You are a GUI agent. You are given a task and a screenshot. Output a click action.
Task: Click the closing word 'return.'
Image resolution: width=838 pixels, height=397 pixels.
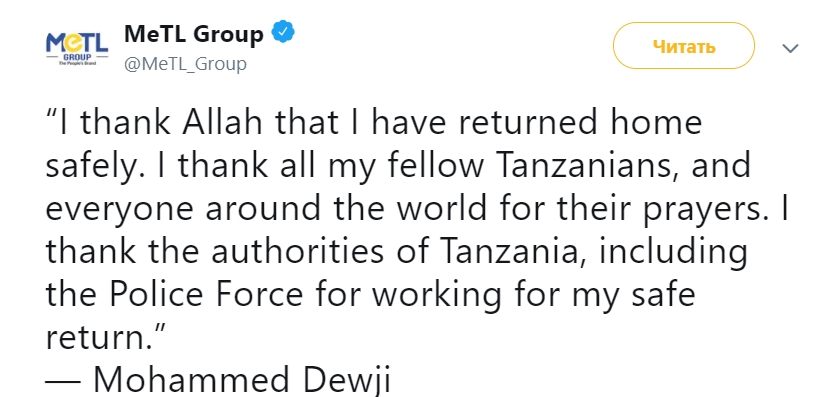point(107,338)
